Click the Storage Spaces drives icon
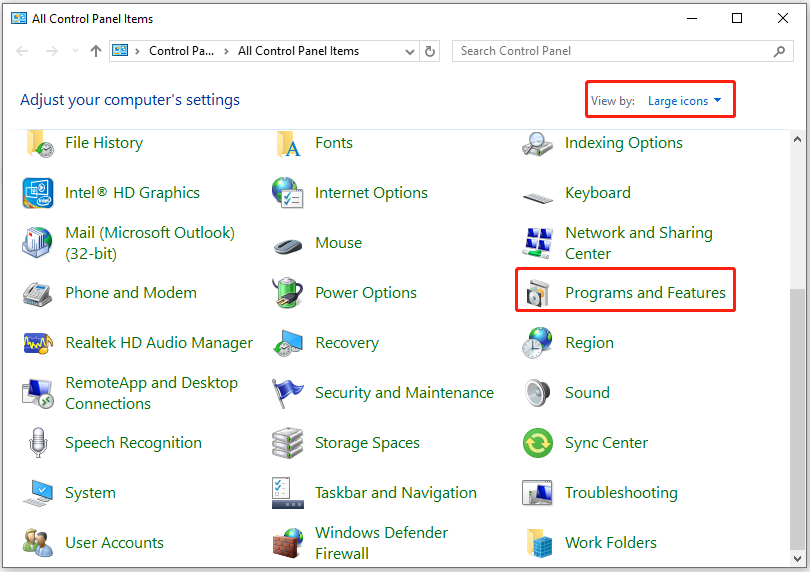The height and width of the screenshot is (572, 810). (x=288, y=443)
